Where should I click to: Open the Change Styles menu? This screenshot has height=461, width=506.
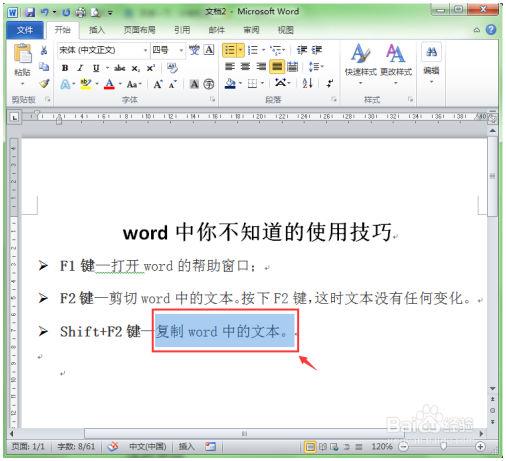(x=396, y=63)
